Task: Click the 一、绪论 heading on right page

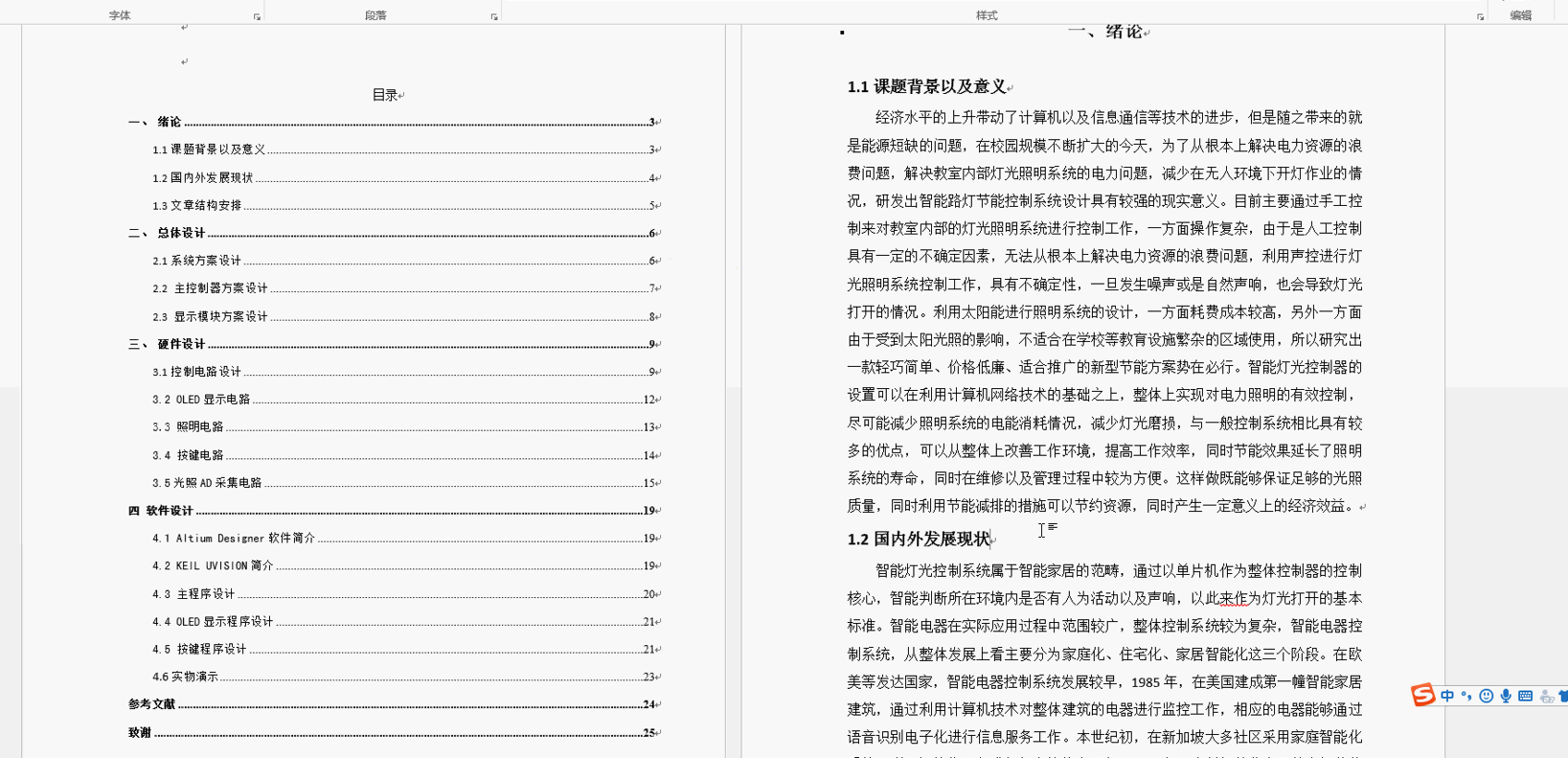Action: [x=1105, y=31]
